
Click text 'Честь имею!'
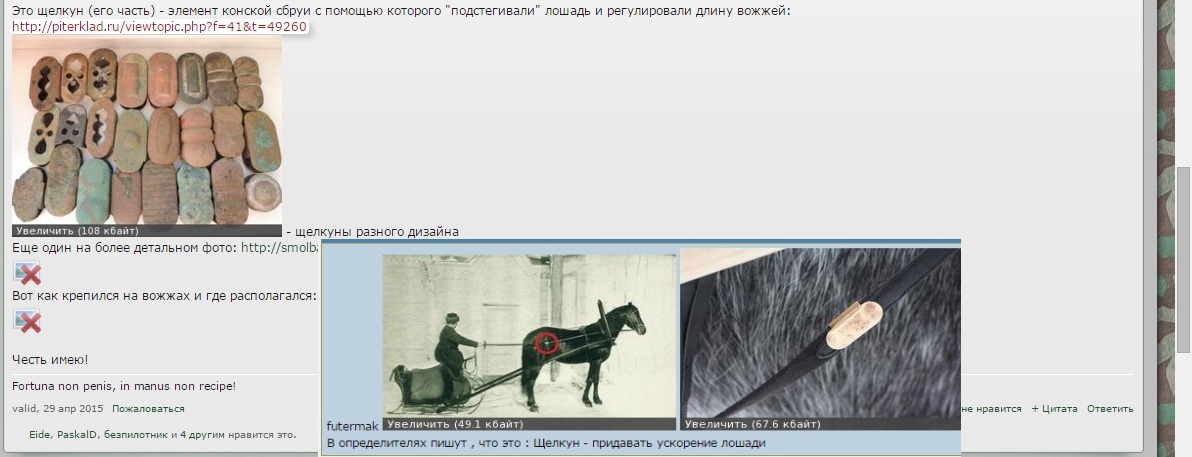point(50,360)
